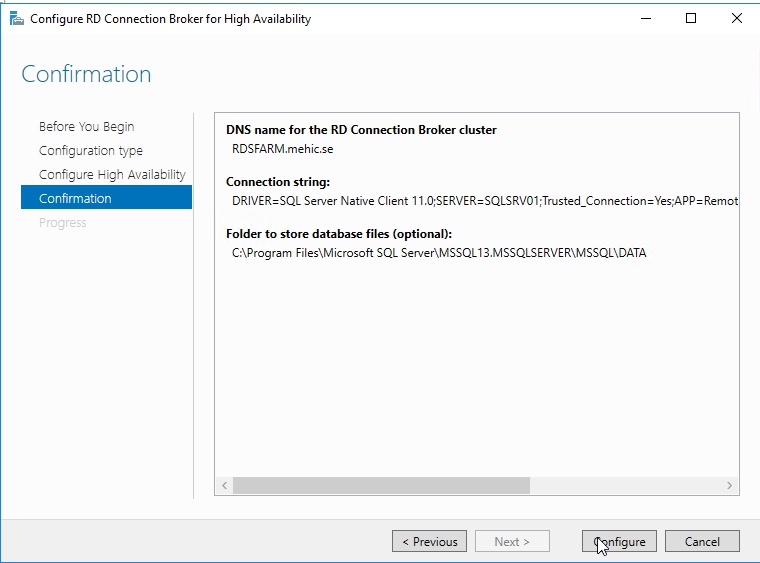The image size is (760, 563).
Task: Click the RDSFARM.mehic.se DNS name value
Action: (x=283, y=149)
